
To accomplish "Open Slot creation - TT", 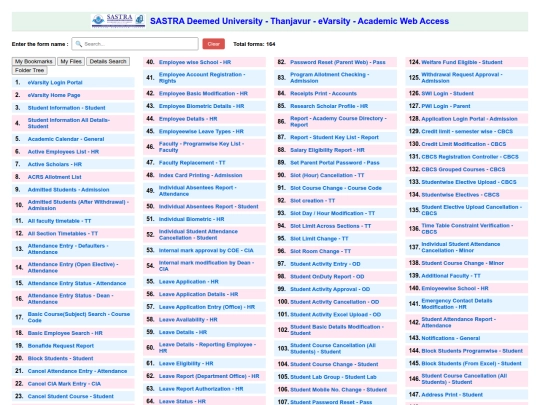I will [312, 201].
